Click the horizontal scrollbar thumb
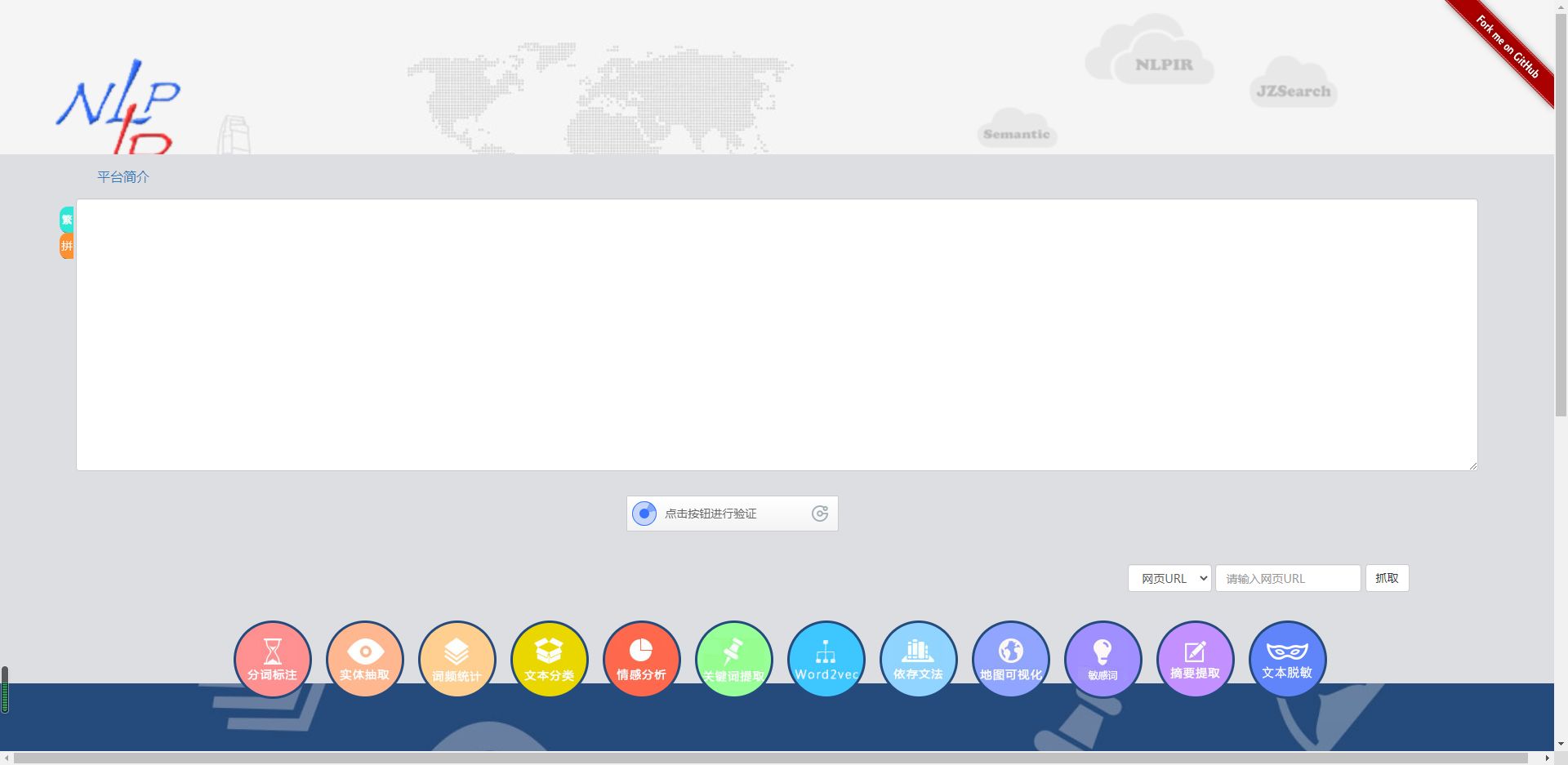This screenshot has height=765, width=1568. 771,758
